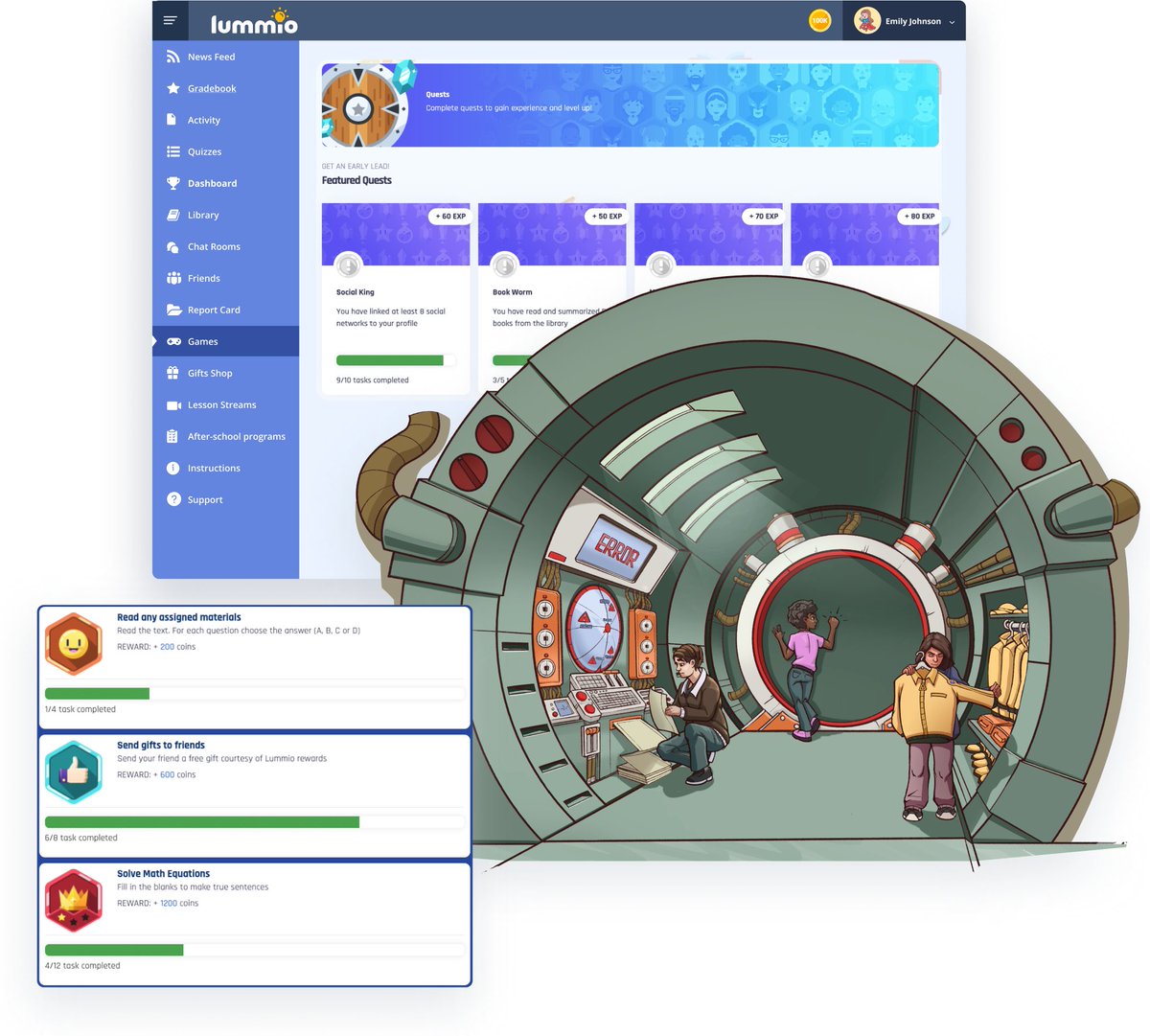This screenshot has height=1036, width=1150.
Task: Open the Gifts Shop sidebar entry
Action: coord(225,373)
